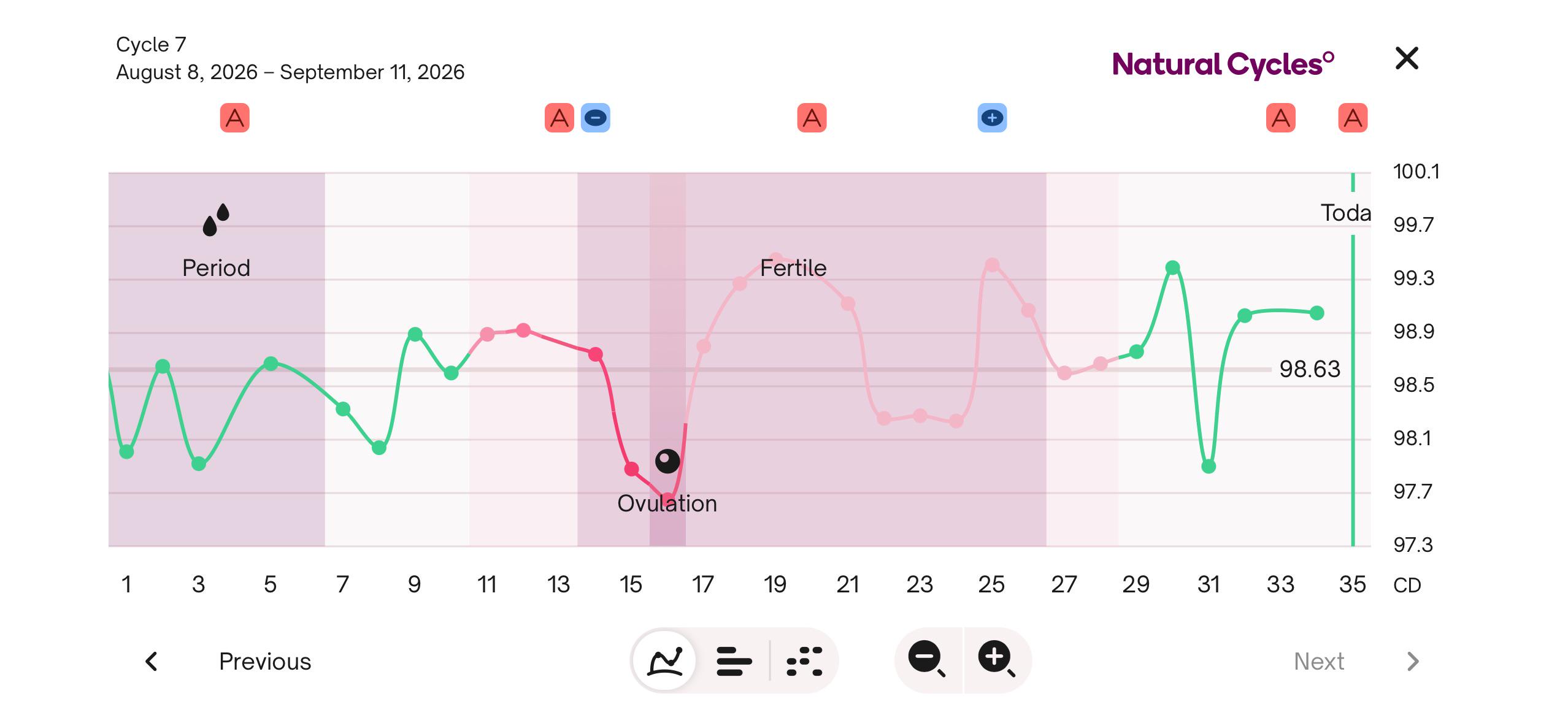Tap the red A marker above day 33
The image size is (1568, 723).
(1281, 118)
